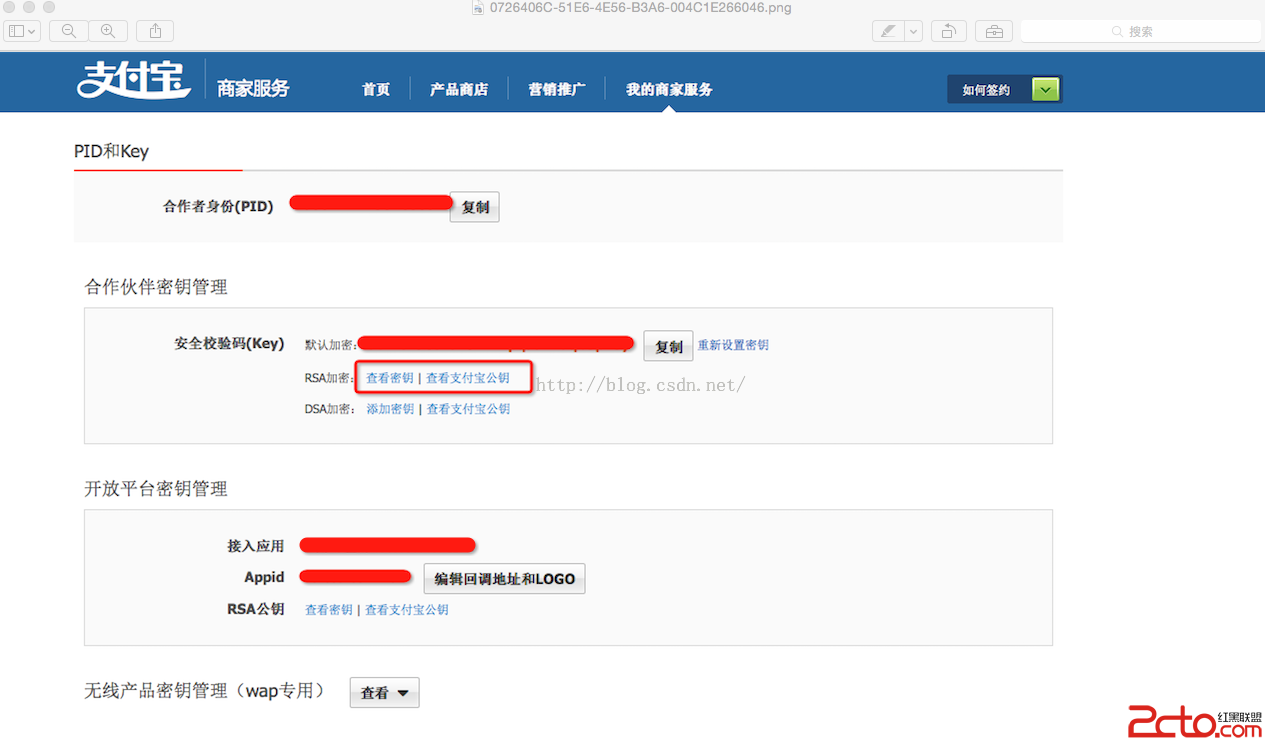Zoom out with the Preview toolbar
This screenshot has width=1265, height=748.
point(69,31)
